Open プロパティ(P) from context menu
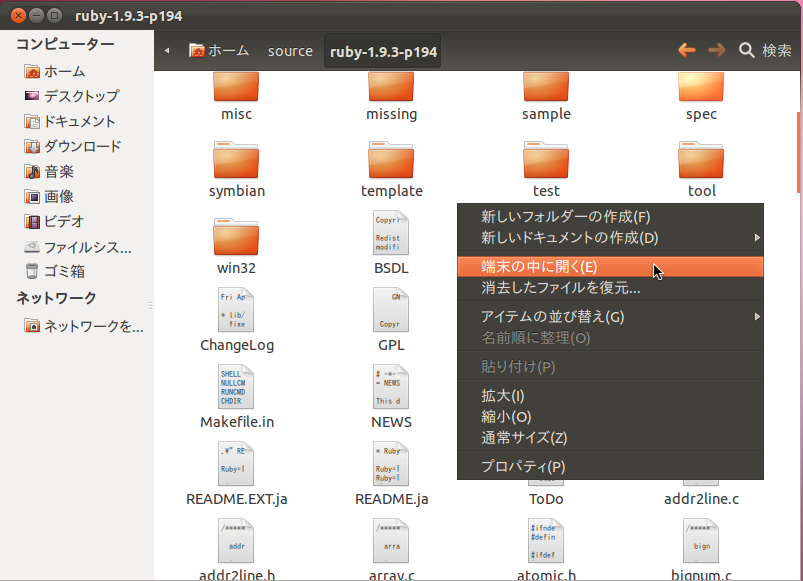The image size is (803, 581). pos(610,466)
